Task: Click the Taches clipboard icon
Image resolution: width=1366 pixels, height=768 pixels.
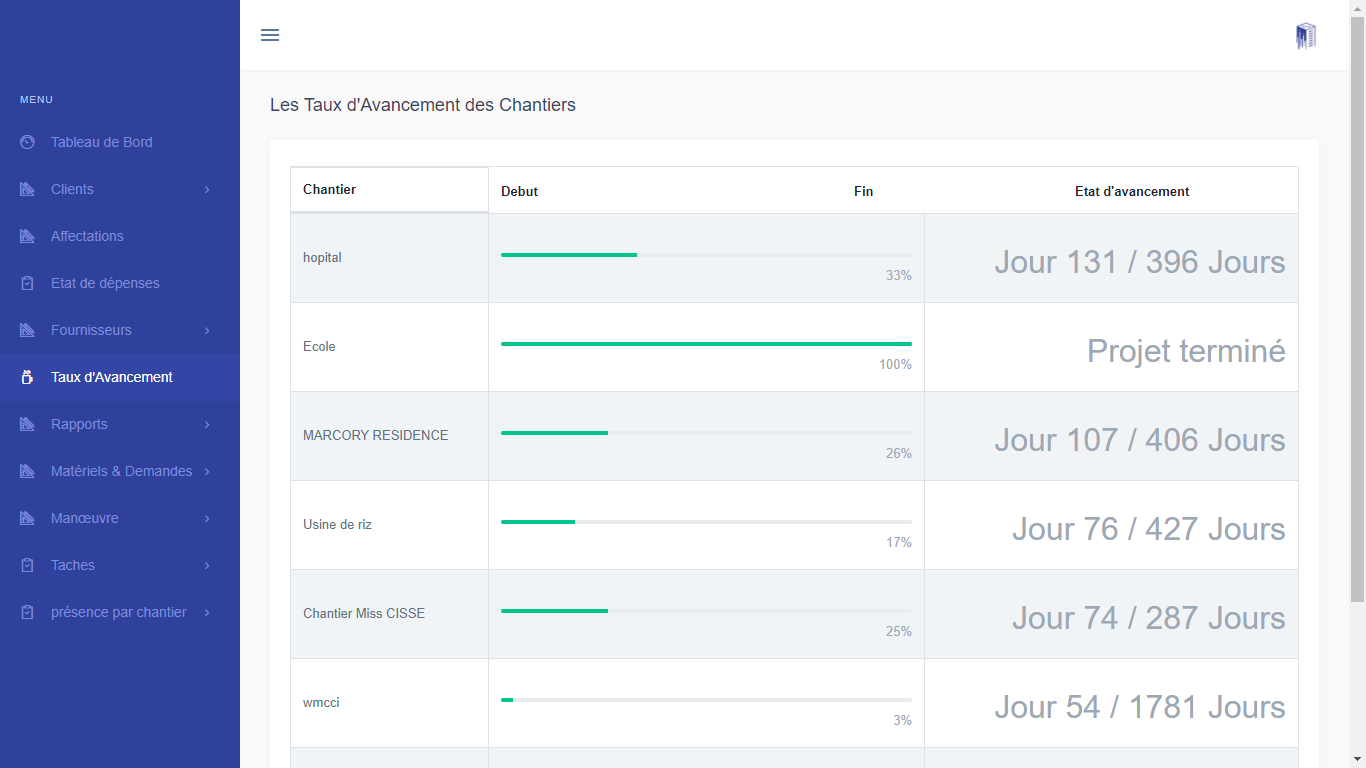Action: click(x=27, y=565)
